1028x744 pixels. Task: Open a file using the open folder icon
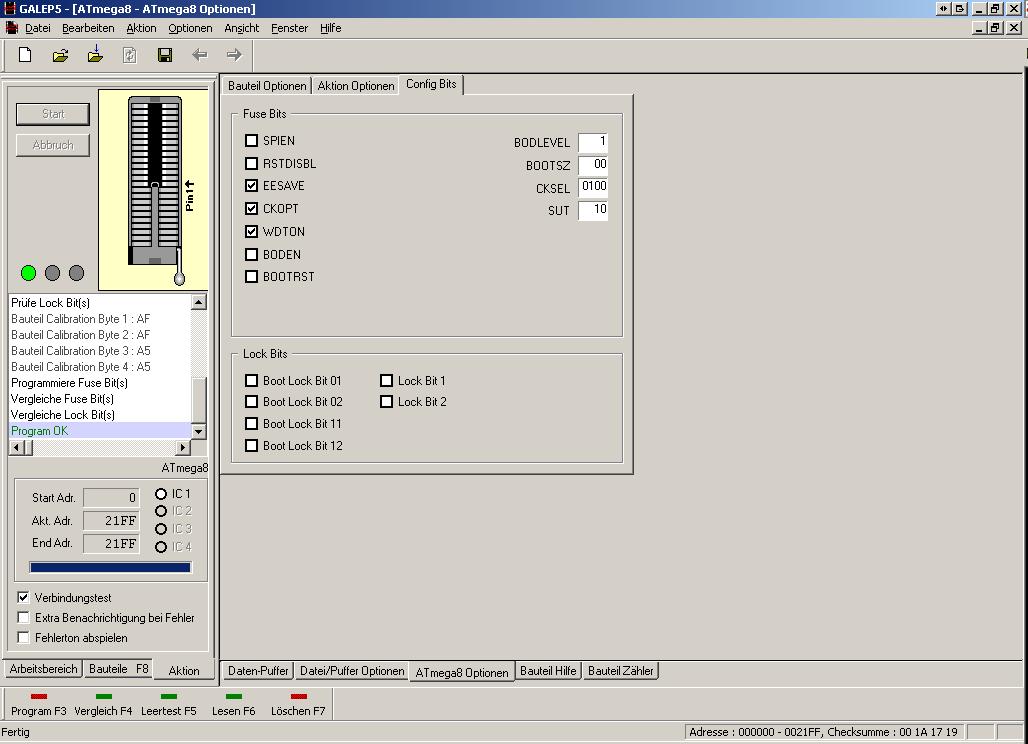[x=58, y=55]
